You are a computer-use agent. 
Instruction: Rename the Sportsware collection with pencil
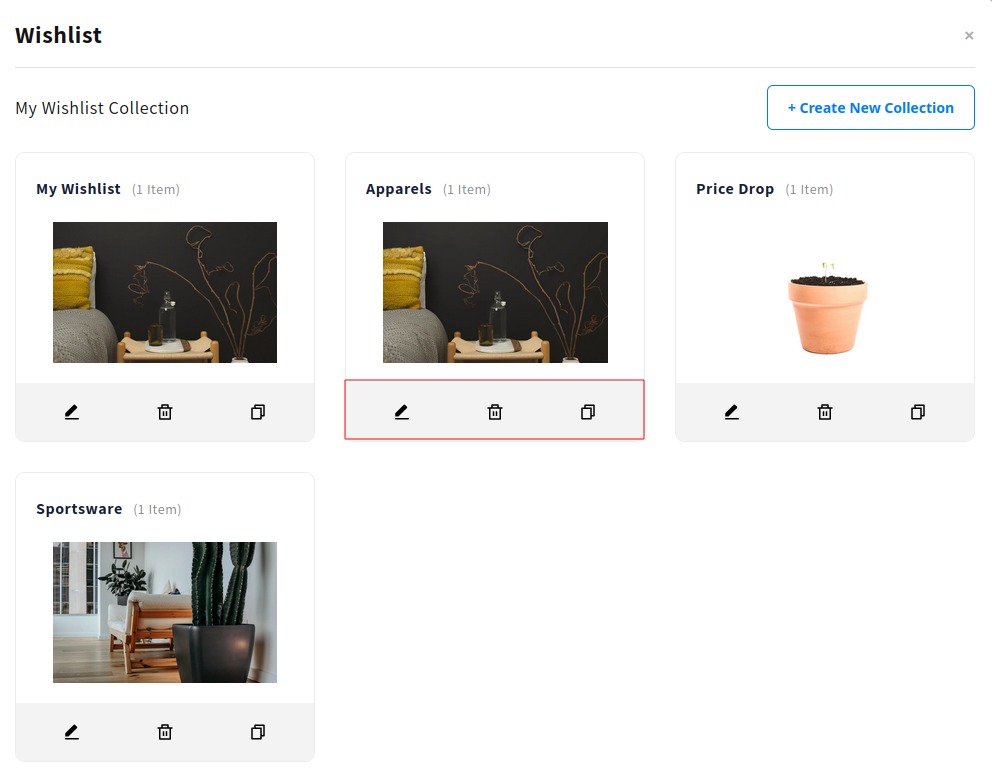click(x=71, y=733)
